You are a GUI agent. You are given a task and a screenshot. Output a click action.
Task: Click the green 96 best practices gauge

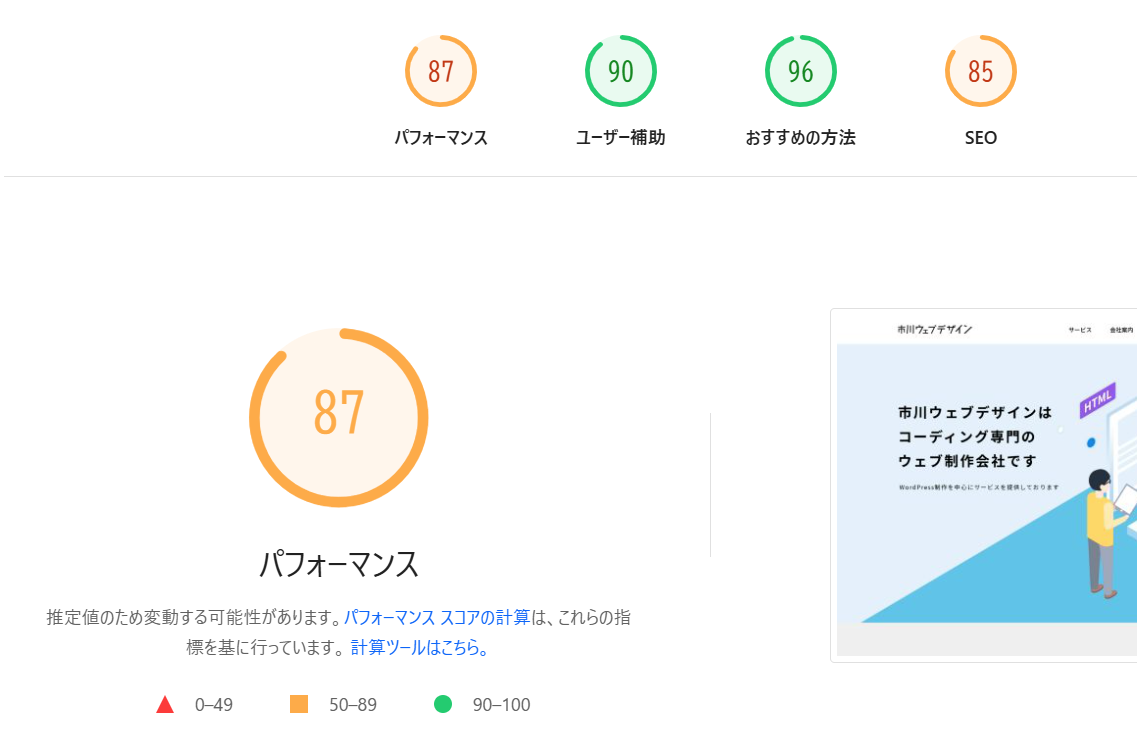(800, 72)
